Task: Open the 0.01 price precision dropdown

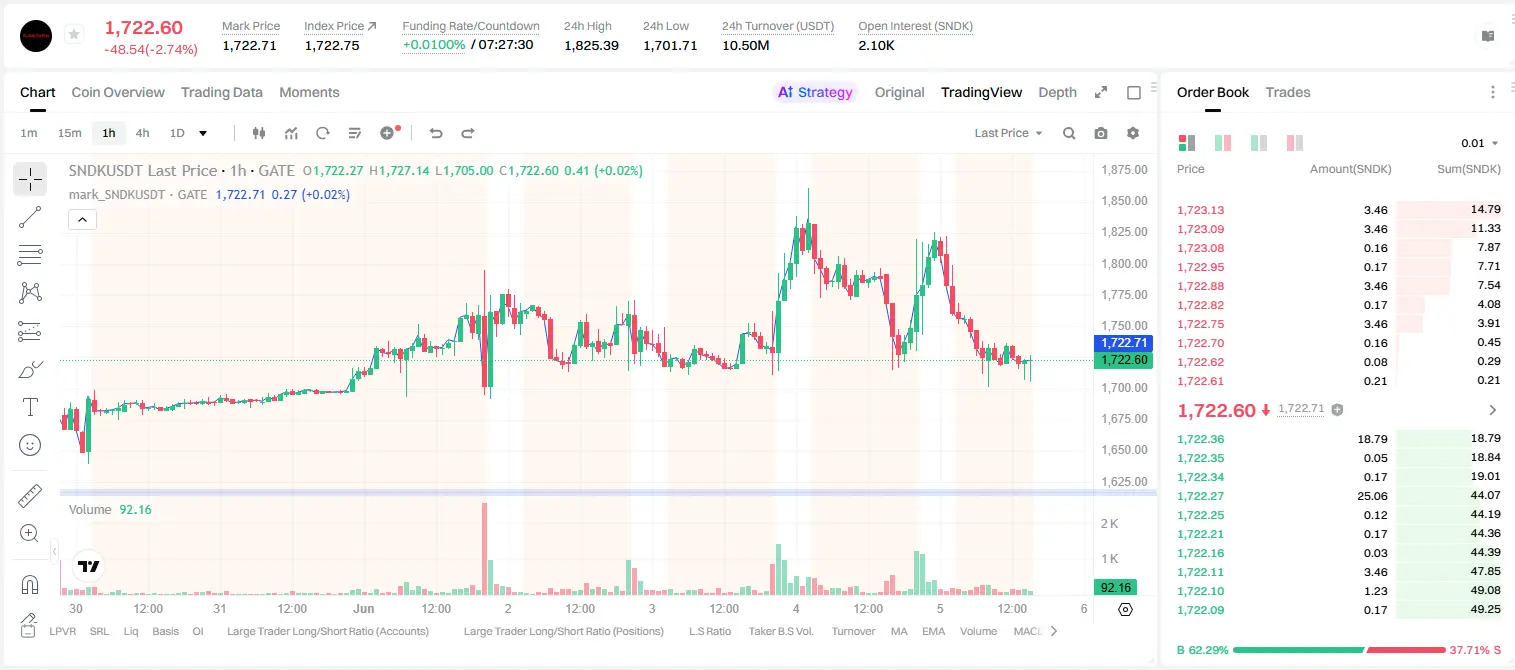Action: coord(1480,143)
